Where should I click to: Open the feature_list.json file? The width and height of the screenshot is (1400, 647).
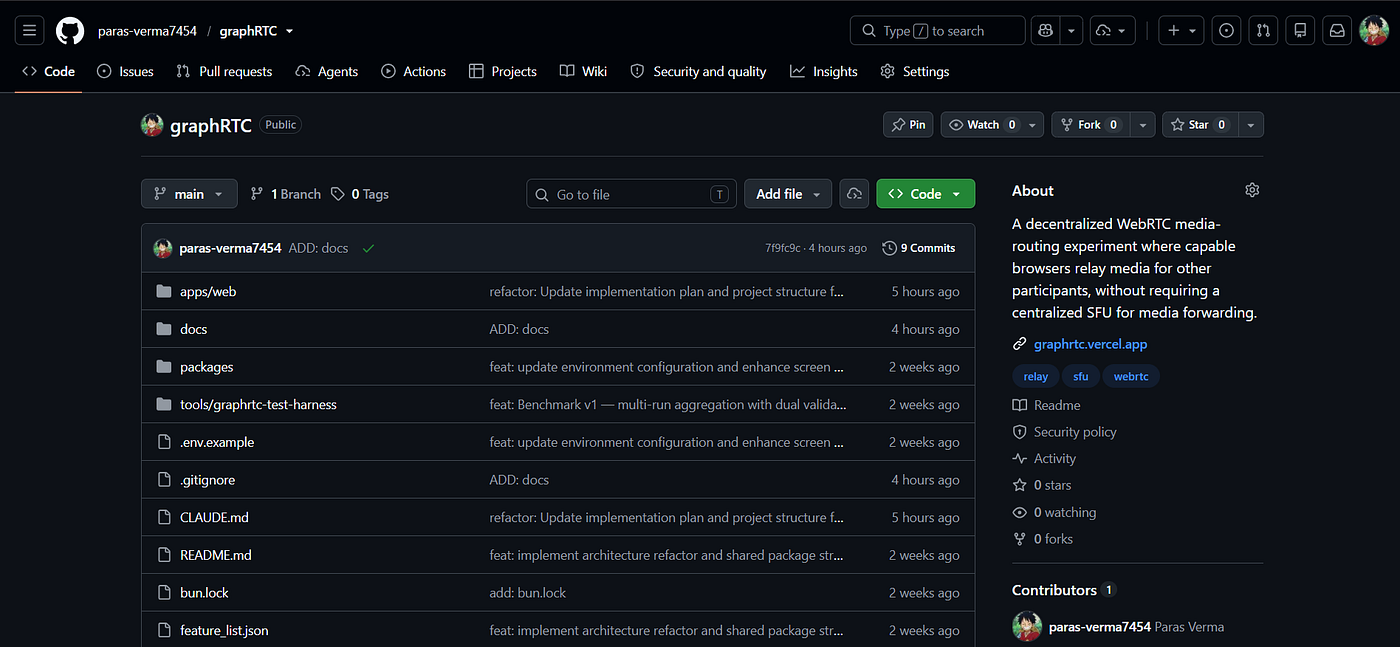224,631
